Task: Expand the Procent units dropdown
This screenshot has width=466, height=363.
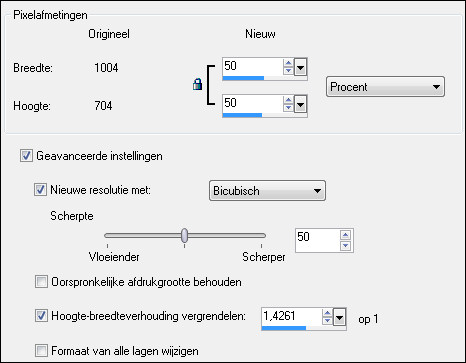Action: 385,87
